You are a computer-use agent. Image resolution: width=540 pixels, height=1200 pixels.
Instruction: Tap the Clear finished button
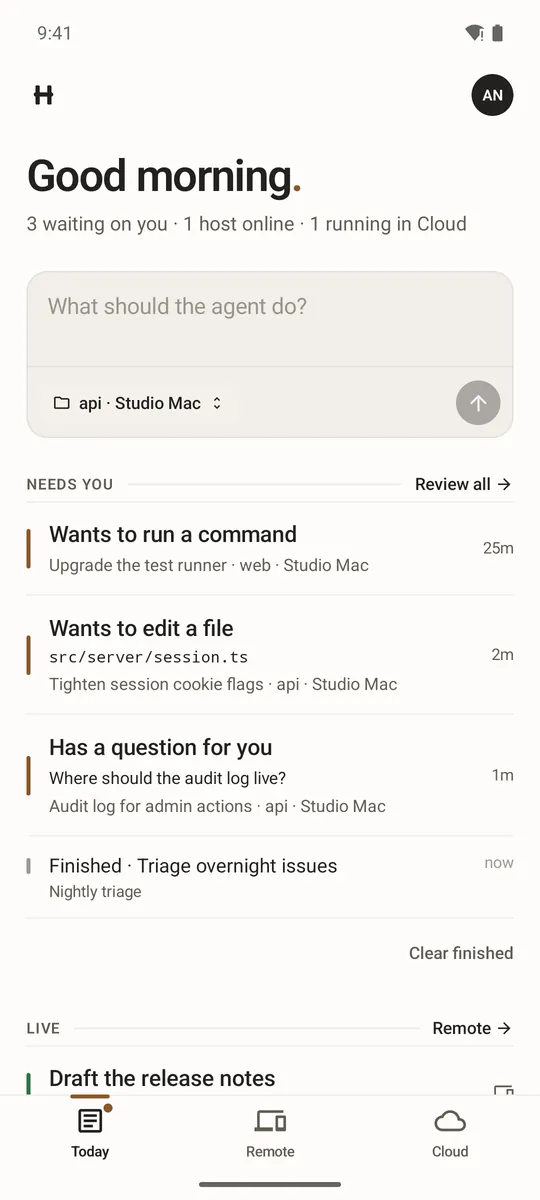tap(461, 953)
